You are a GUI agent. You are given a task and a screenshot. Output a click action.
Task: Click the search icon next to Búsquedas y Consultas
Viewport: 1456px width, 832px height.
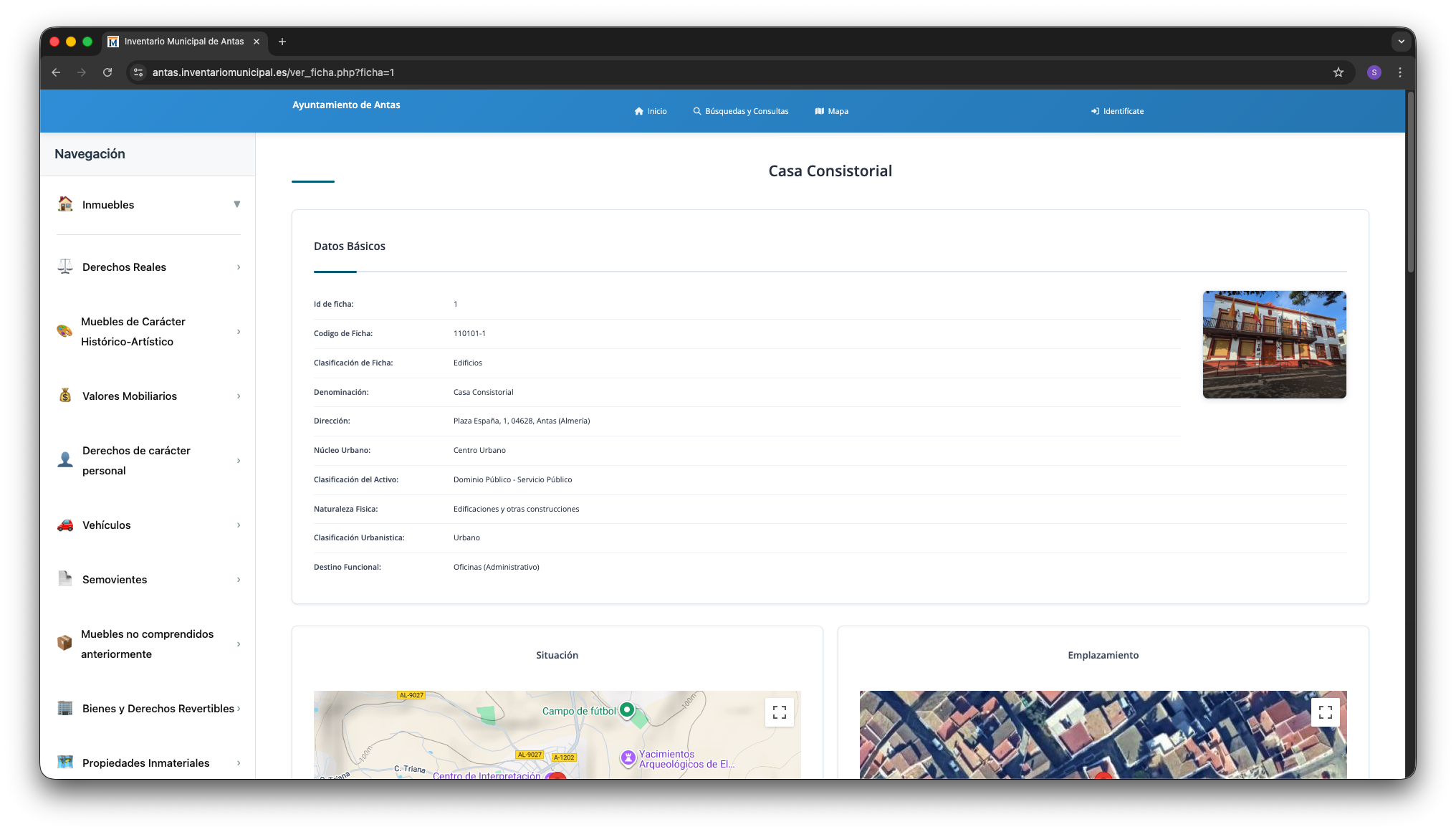[696, 111]
